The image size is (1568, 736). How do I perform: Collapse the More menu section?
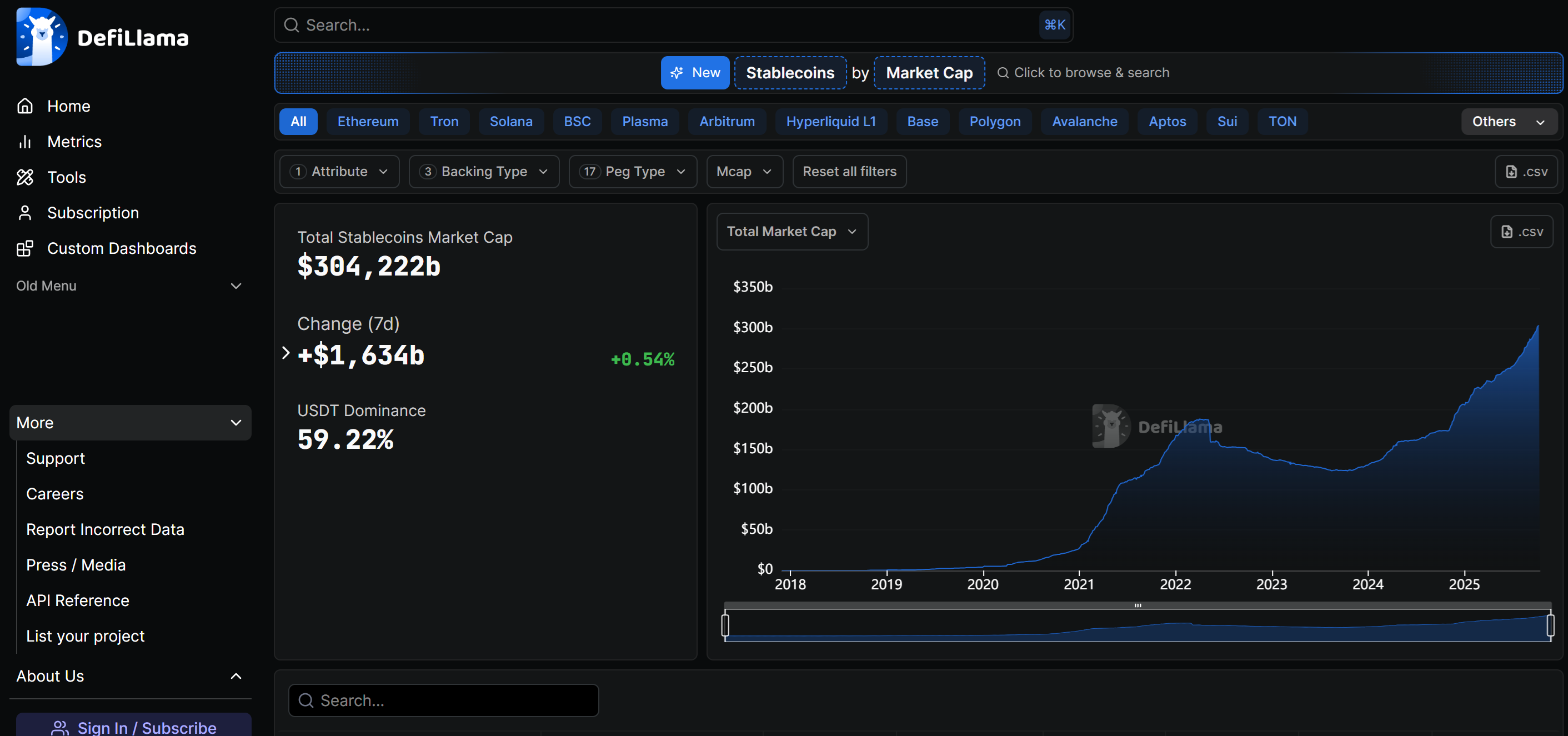131,423
